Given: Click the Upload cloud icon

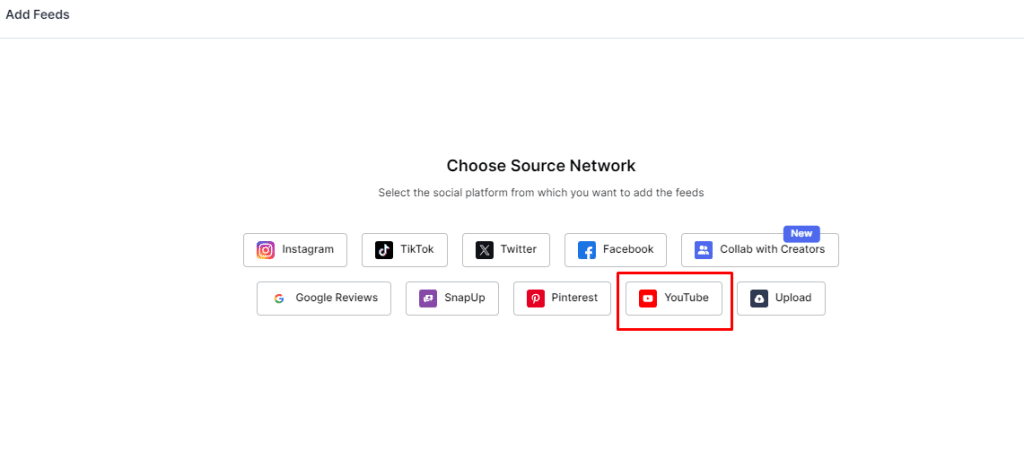Looking at the screenshot, I should click(759, 298).
